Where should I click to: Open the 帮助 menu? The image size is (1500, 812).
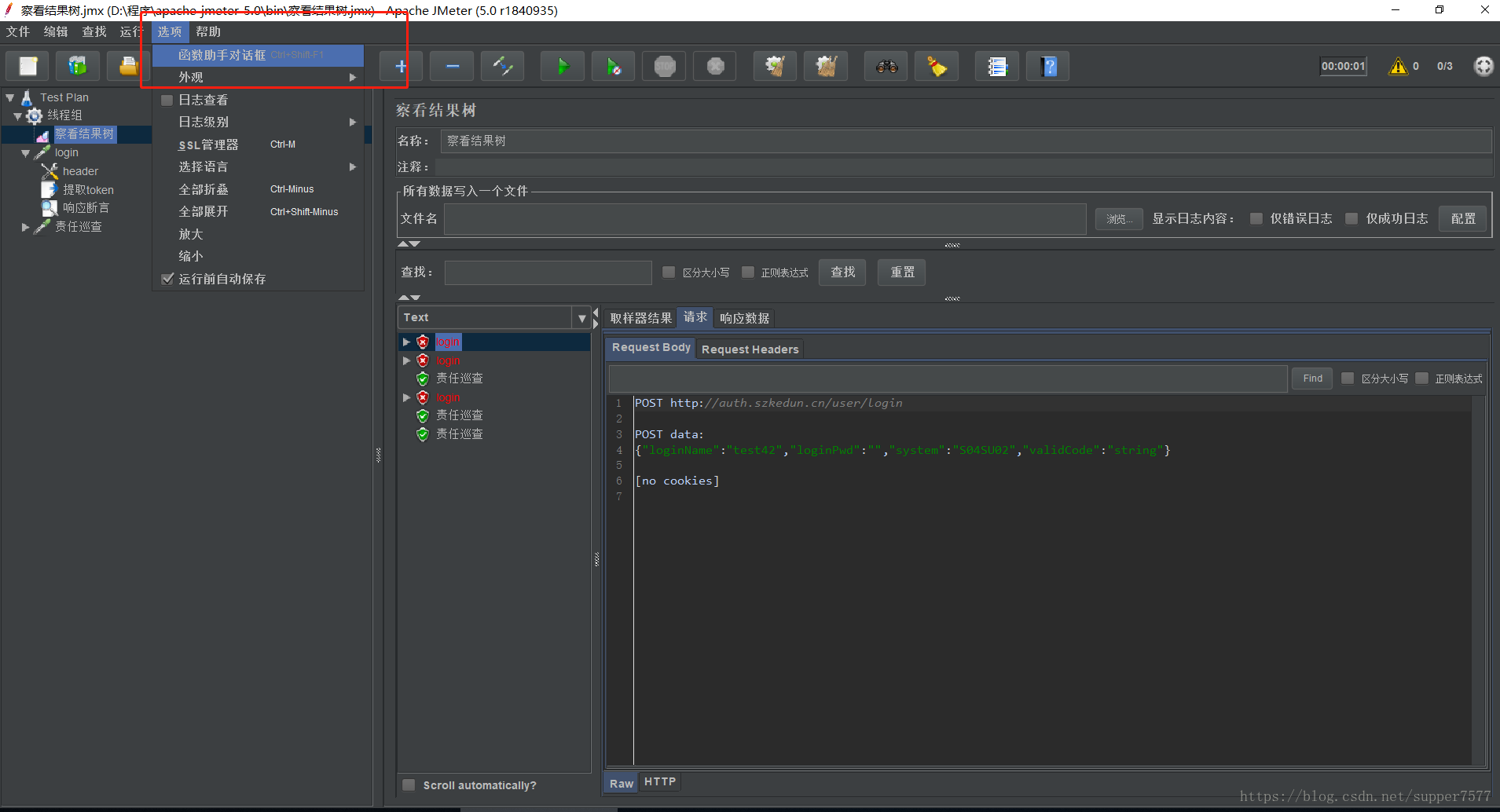[x=208, y=31]
